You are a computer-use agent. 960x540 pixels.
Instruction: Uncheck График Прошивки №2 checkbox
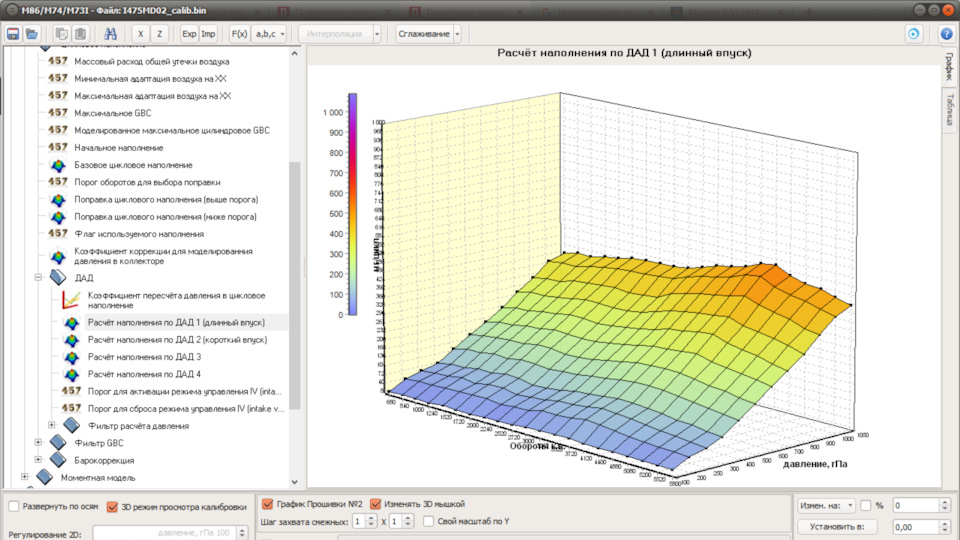coord(268,504)
